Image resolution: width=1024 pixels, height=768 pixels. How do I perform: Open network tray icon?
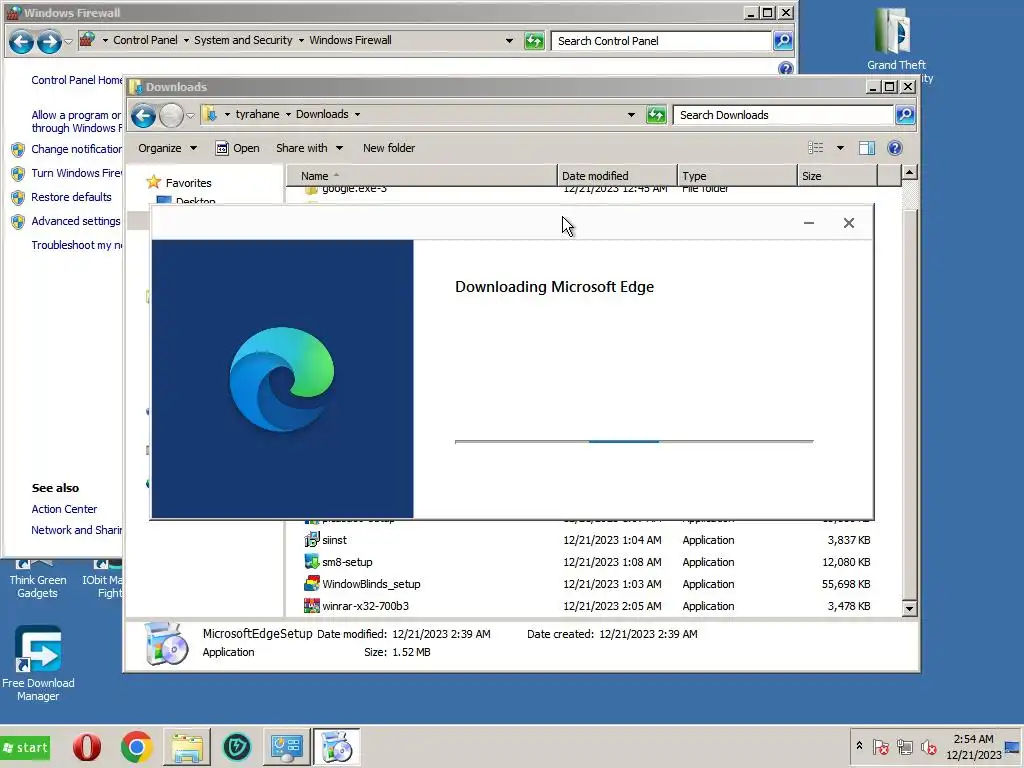click(x=904, y=747)
